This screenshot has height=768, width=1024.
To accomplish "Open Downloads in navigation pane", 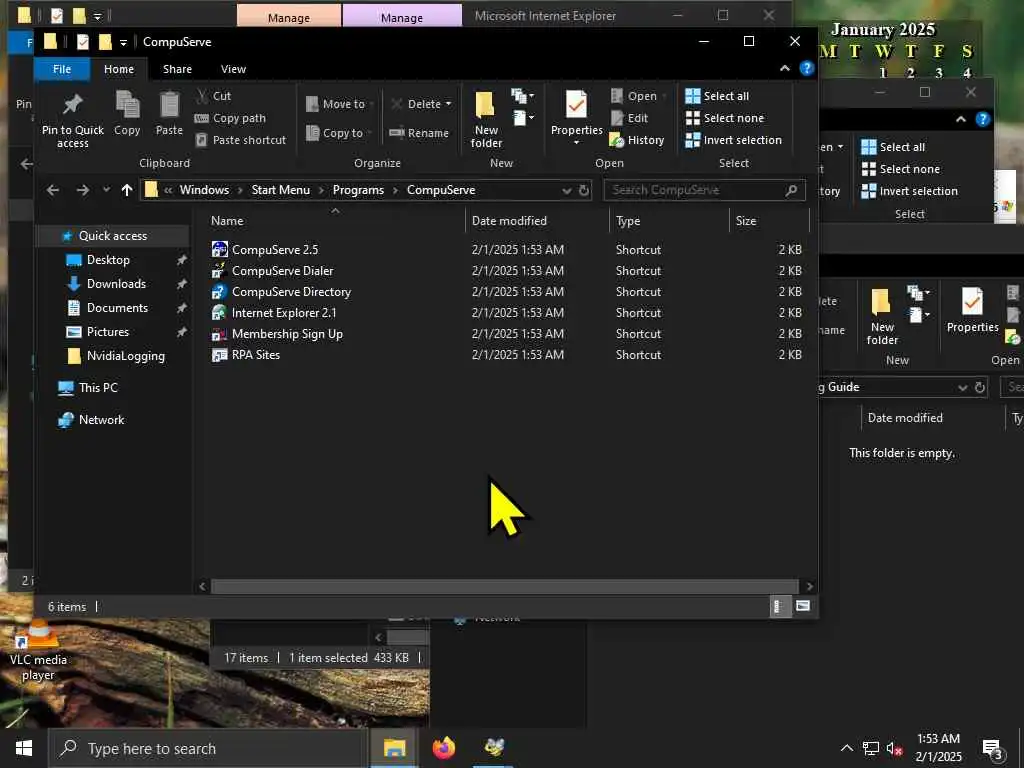I will 116,284.
